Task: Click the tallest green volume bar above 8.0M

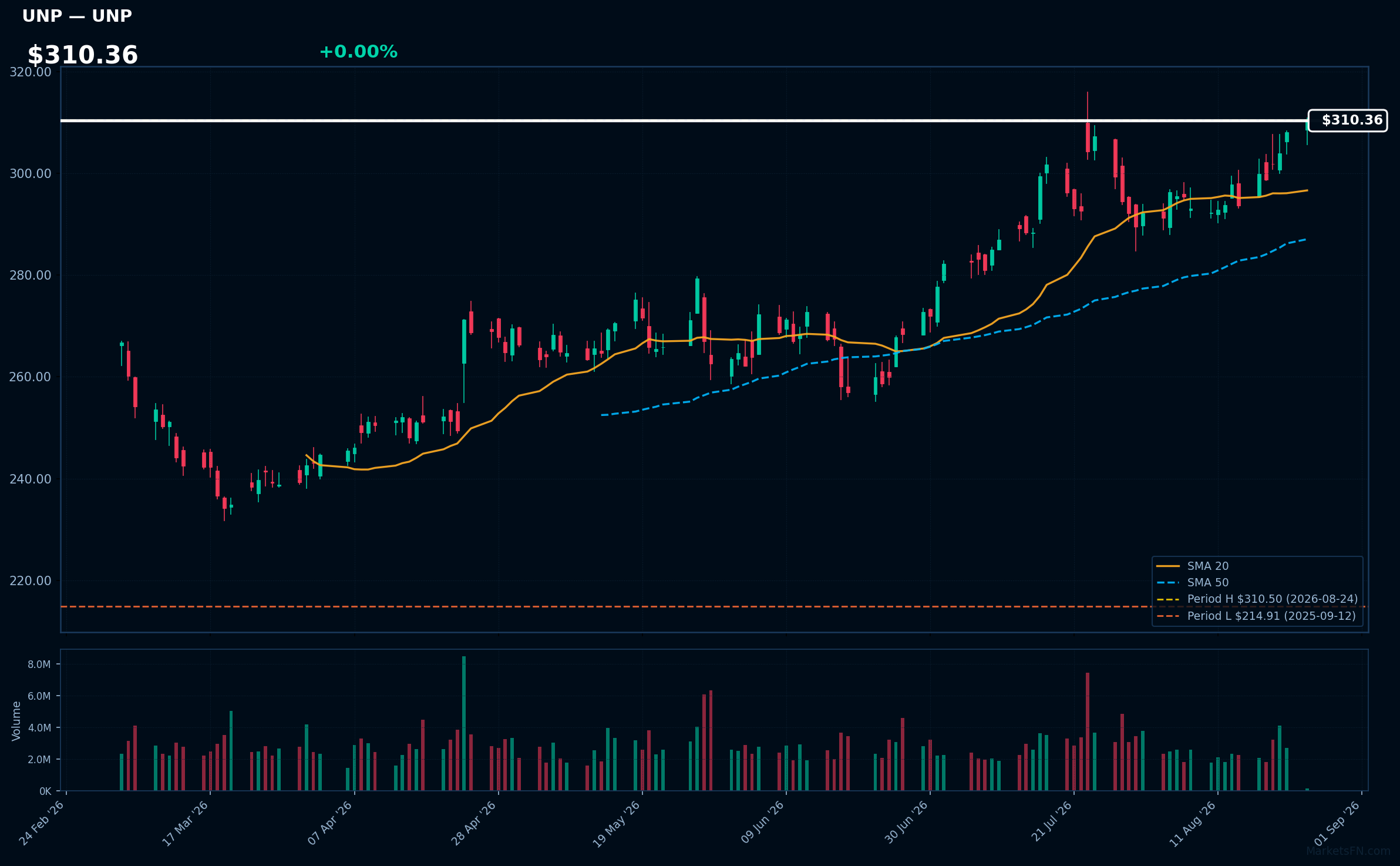Action: [464, 724]
